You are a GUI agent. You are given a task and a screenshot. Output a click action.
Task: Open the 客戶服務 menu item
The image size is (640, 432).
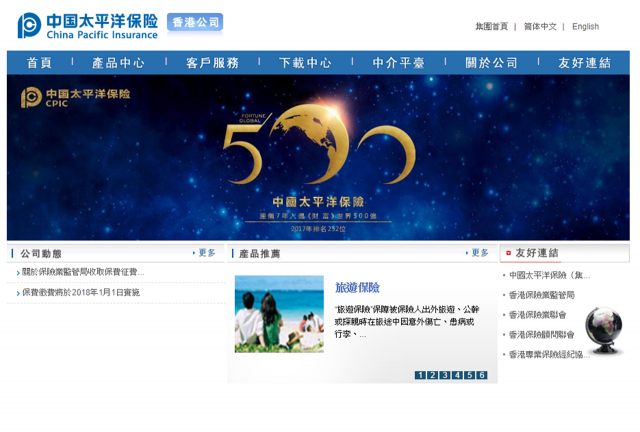point(212,62)
